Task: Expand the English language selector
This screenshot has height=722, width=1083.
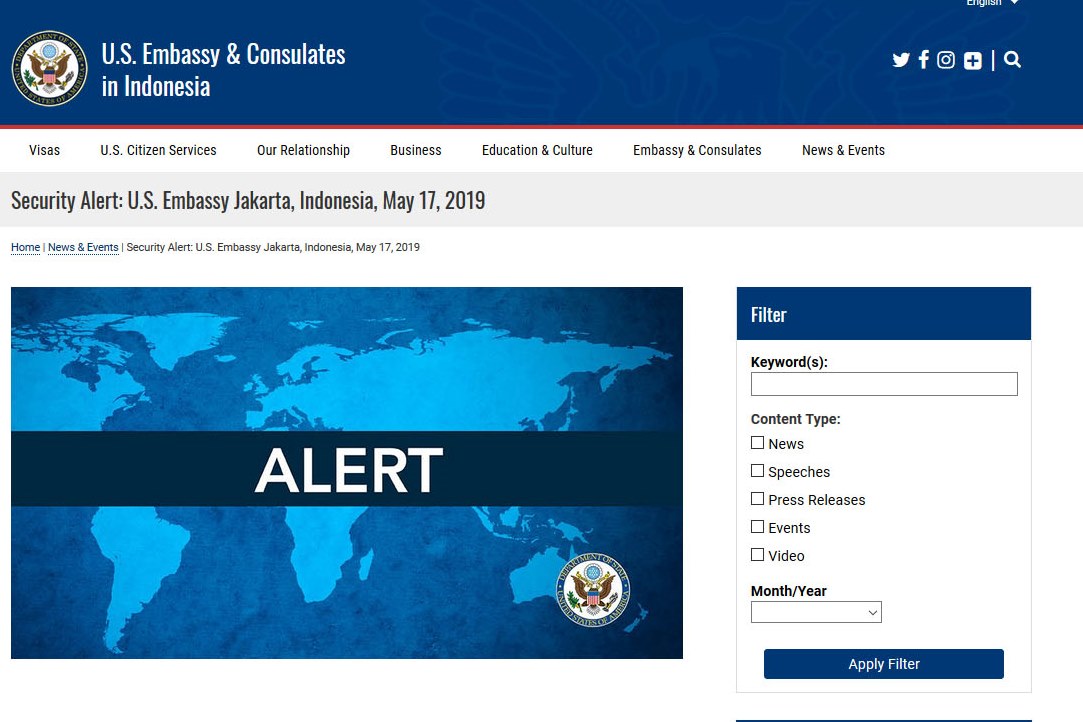Action: coord(992,3)
